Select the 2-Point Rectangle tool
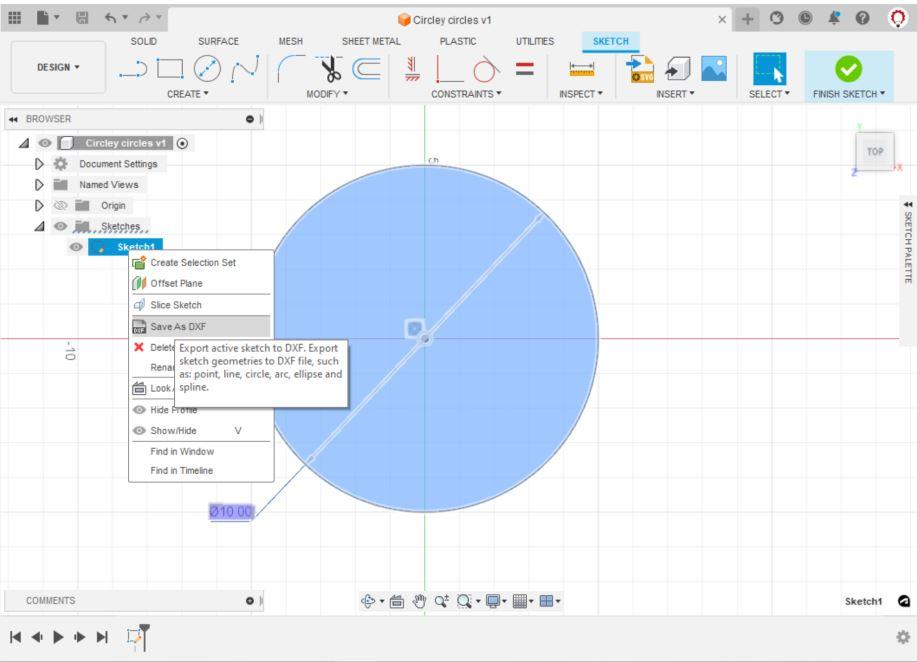Screen dimensions: 917x662 170,69
